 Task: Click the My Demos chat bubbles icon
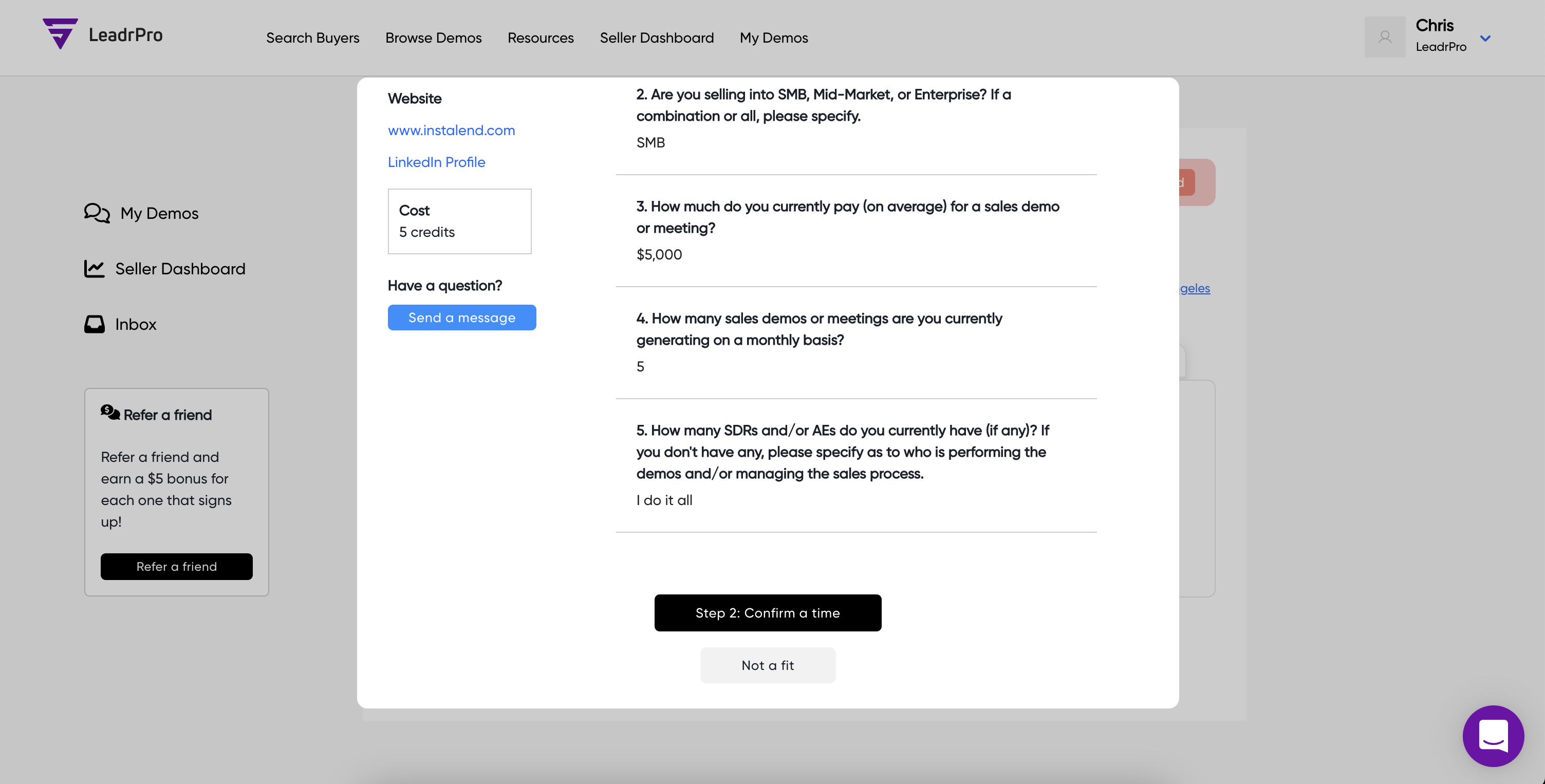pyautogui.click(x=97, y=213)
